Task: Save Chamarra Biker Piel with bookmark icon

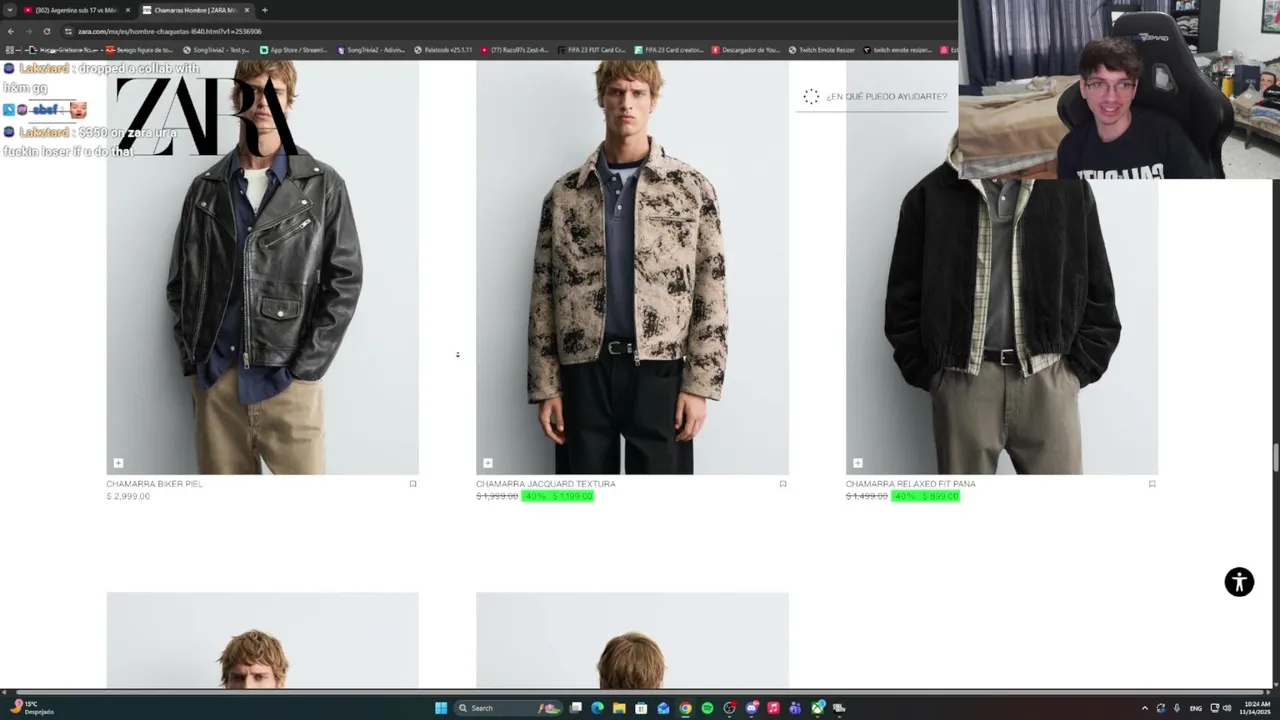Action: [x=413, y=484]
